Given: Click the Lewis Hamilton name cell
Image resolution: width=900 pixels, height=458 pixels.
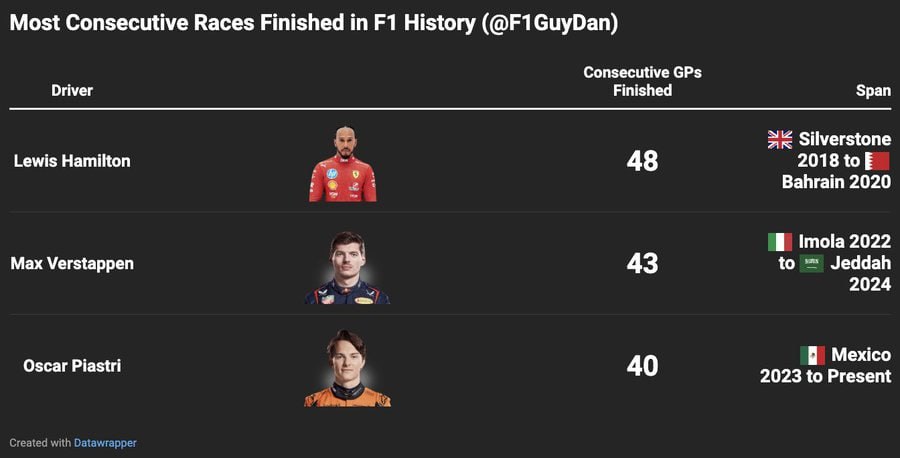Looking at the screenshot, I should (x=72, y=161).
